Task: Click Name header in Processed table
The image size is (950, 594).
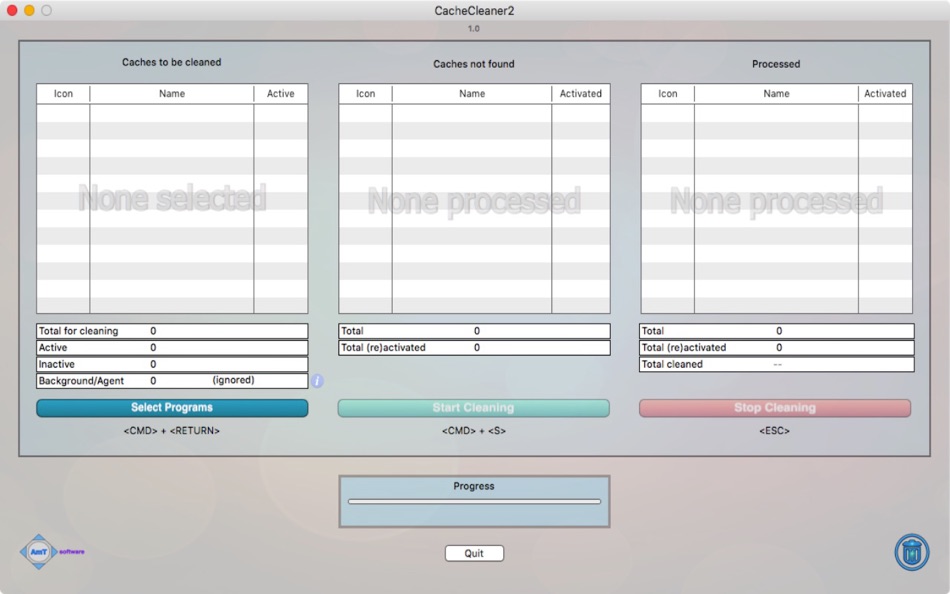Action: point(777,94)
